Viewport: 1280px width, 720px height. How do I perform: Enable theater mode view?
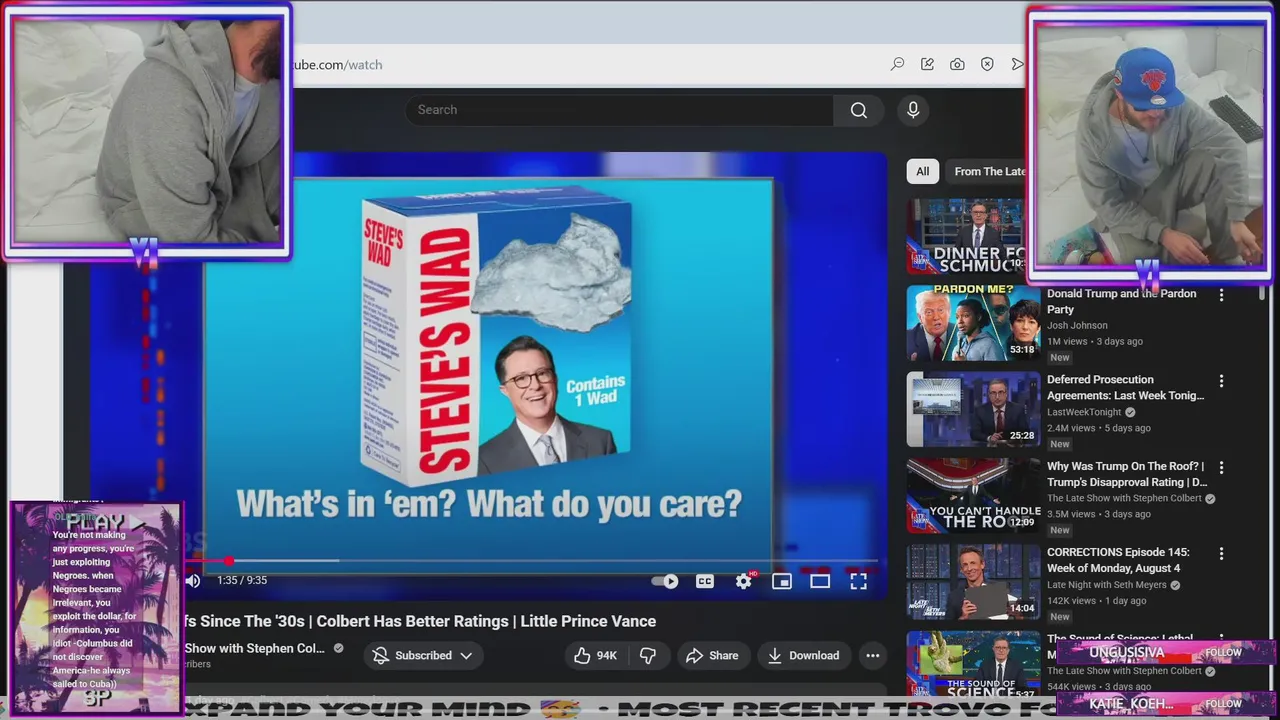click(x=820, y=581)
